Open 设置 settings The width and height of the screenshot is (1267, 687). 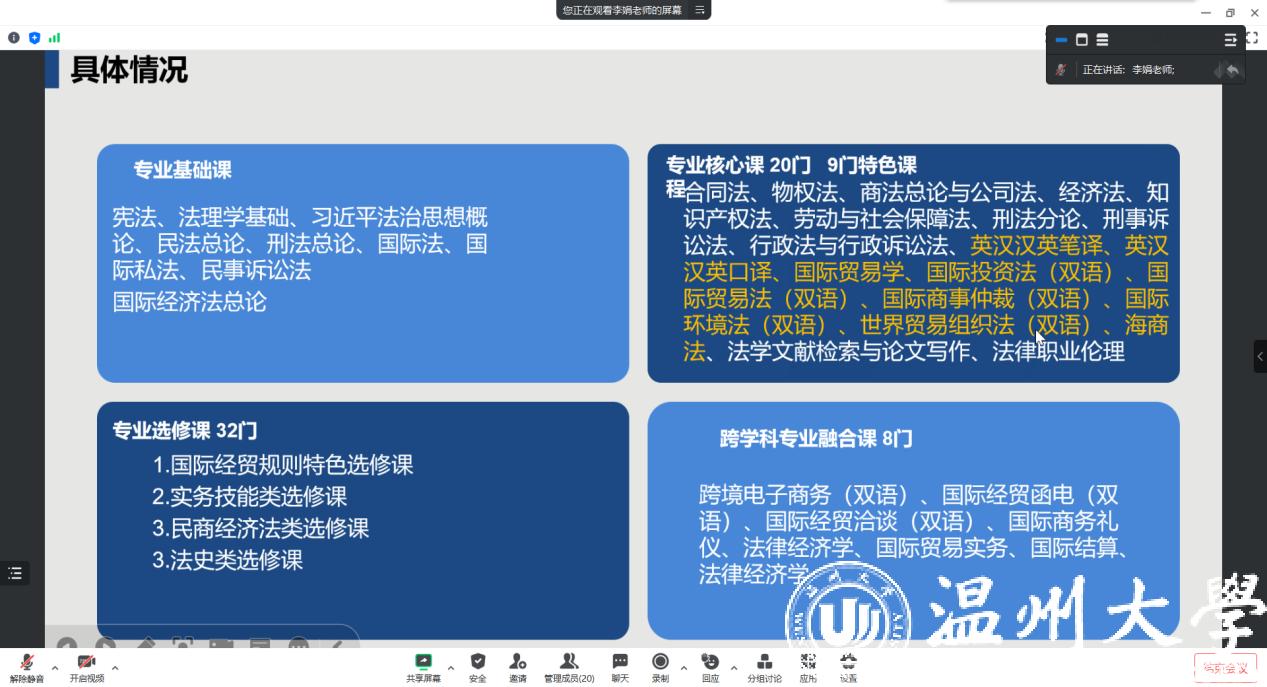(848, 666)
